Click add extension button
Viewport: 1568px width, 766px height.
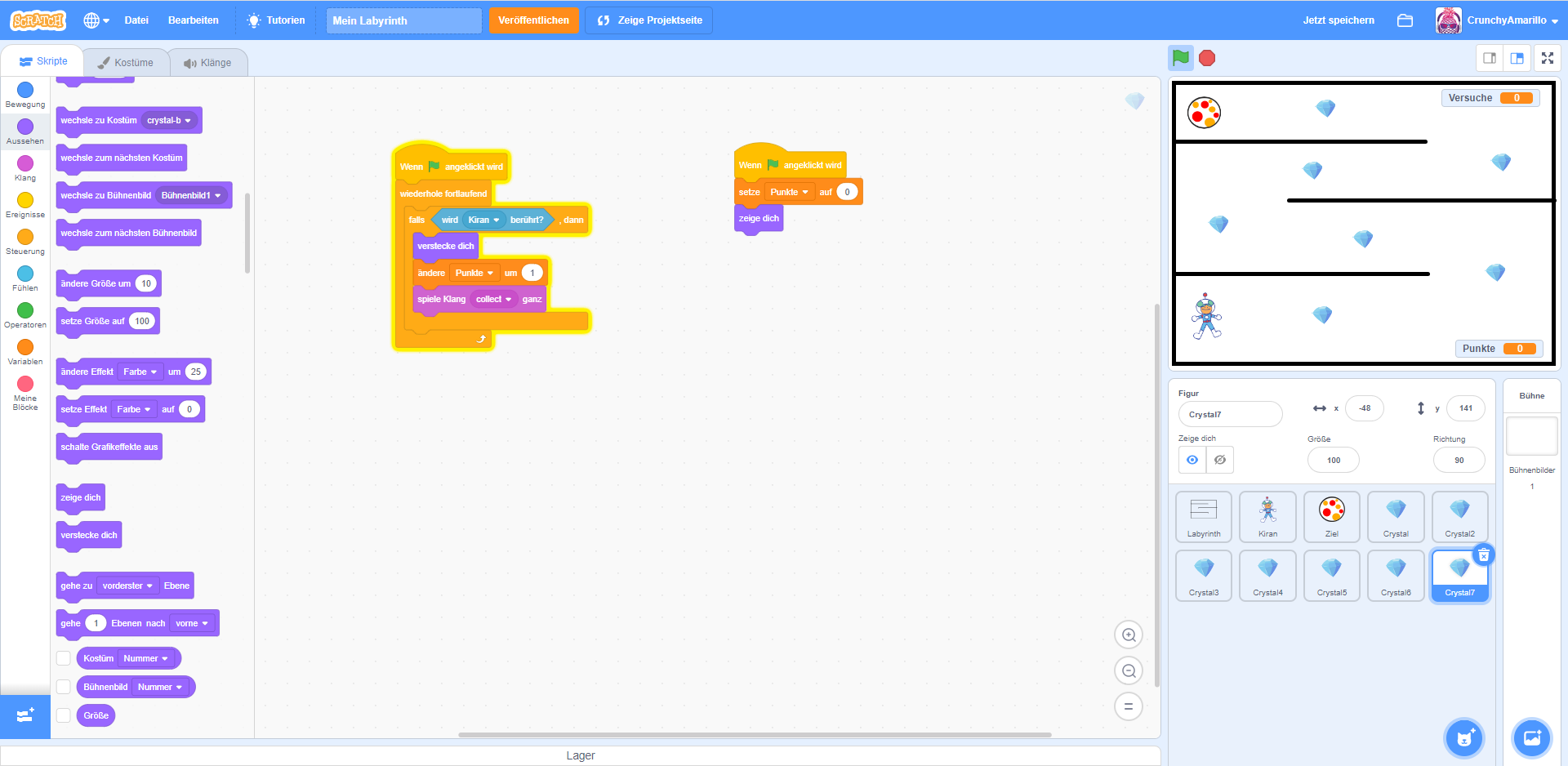[25, 716]
